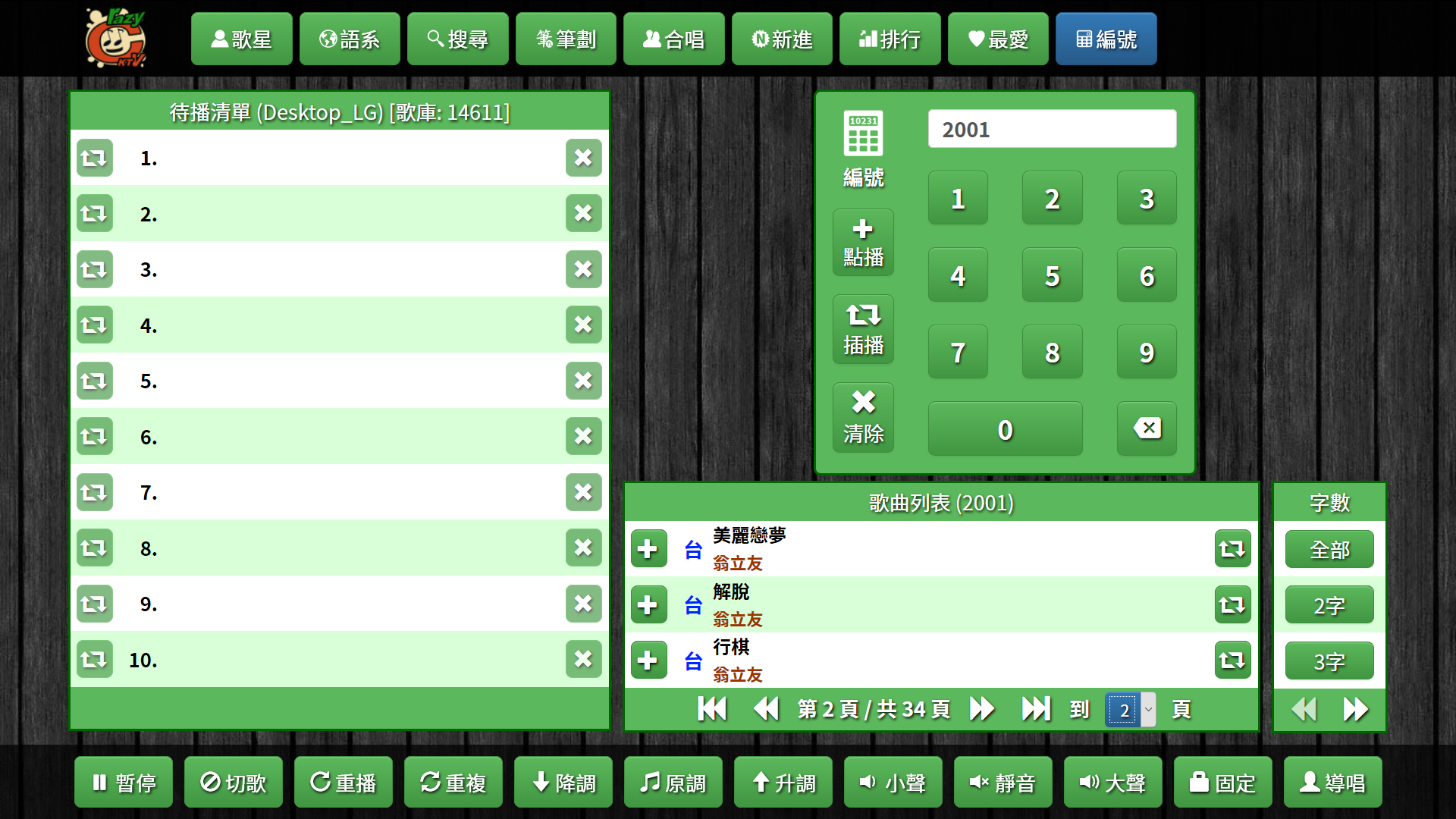Go to the first song list page
1456x819 pixels.
(711, 709)
